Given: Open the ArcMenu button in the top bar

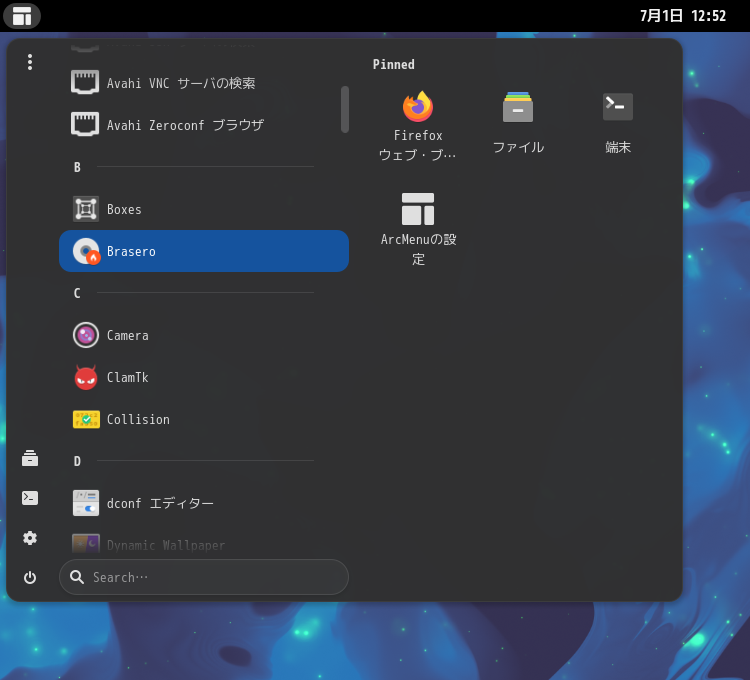Looking at the screenshot, I should (x=22, y=16).
